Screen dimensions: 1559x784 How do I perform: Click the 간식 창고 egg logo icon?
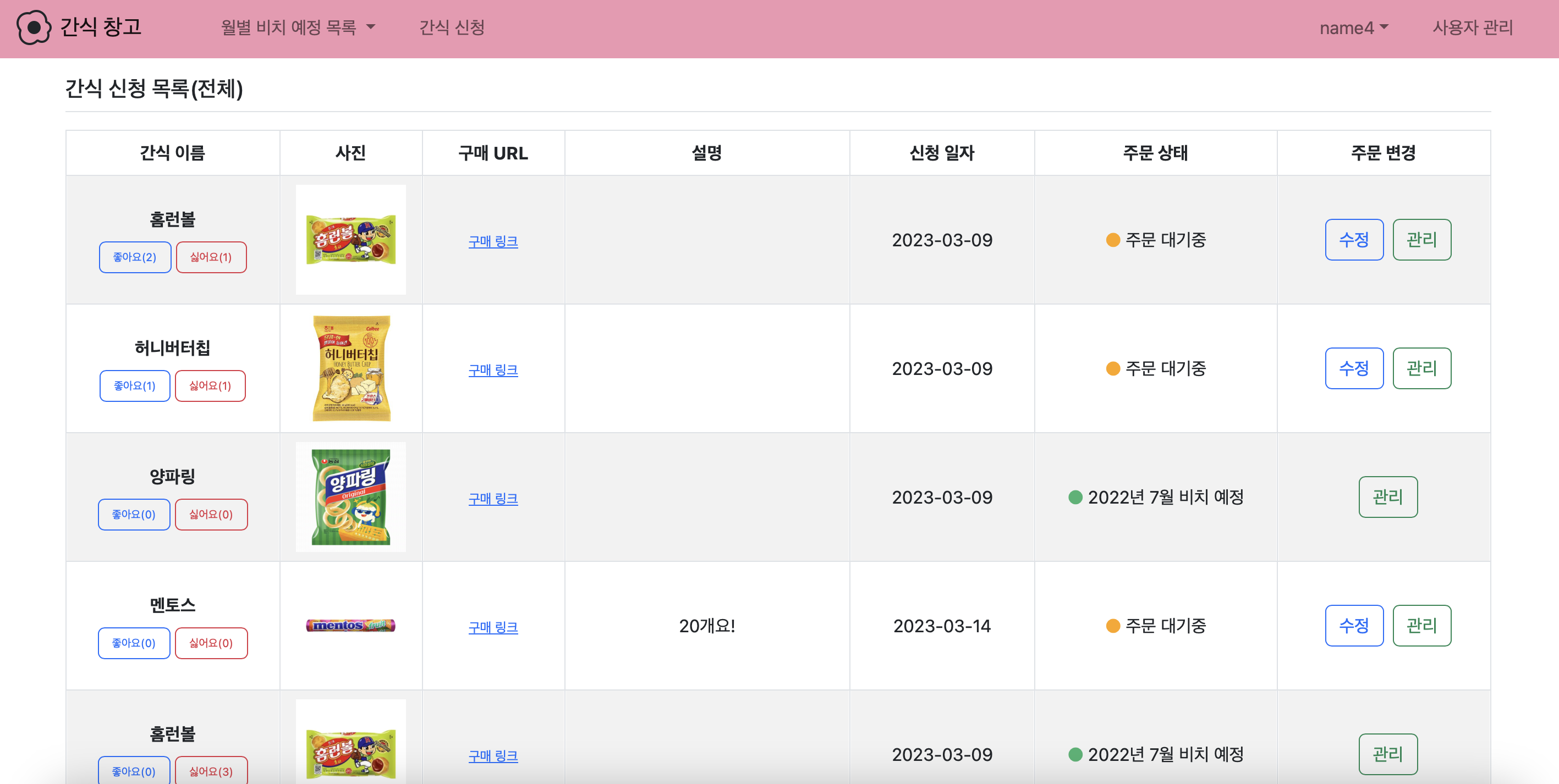point(34,27)
